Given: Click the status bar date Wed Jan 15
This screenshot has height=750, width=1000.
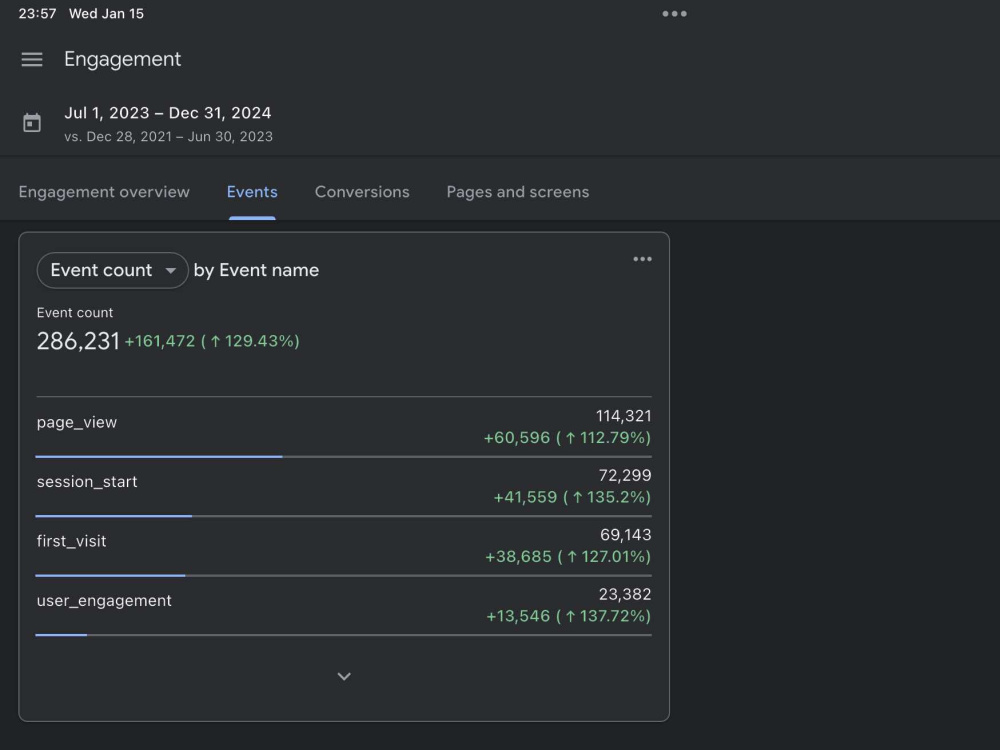Looking at the screenshot, I should [x=107, y=13].
